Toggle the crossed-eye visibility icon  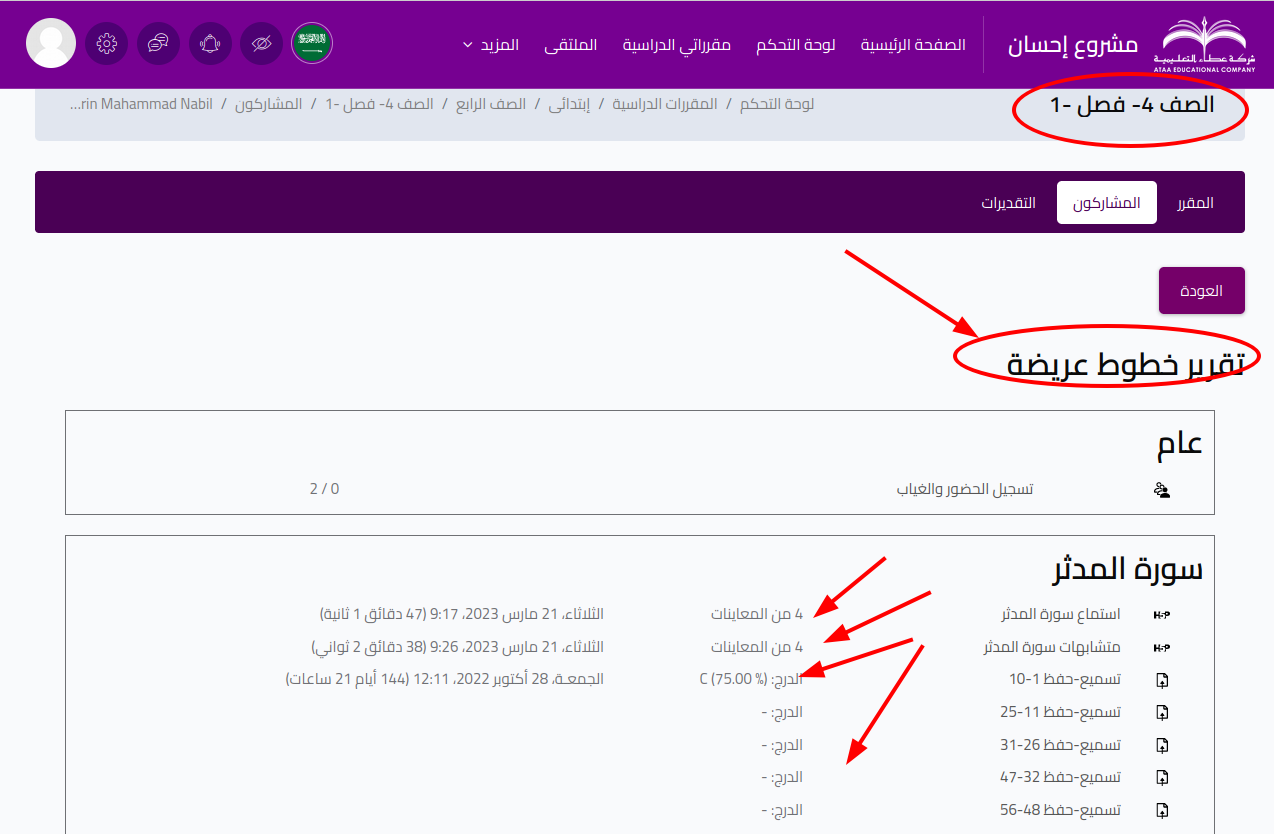click(261, 43)
